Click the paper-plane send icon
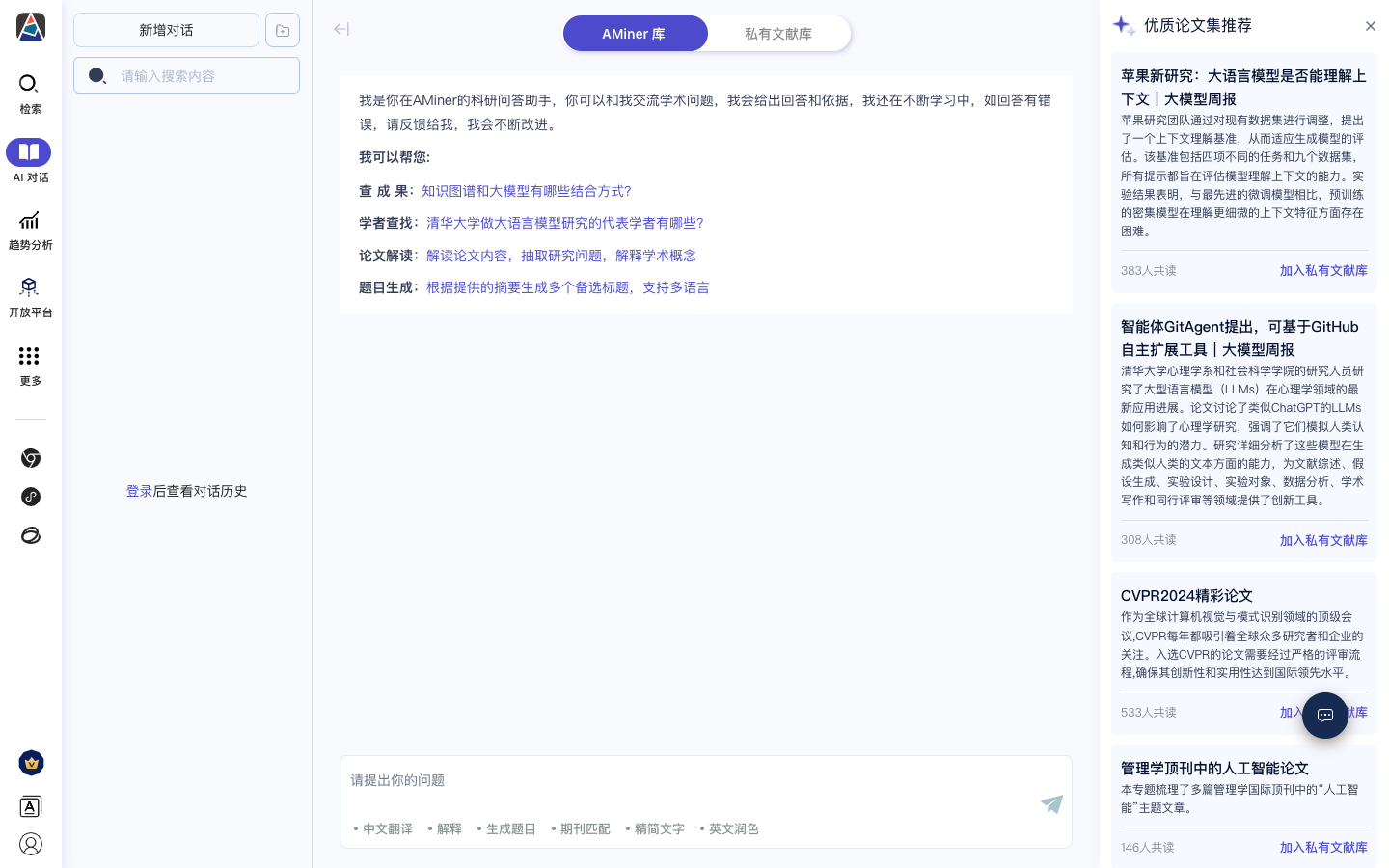Screen dimensions: 1389x868 coord(1050,803)
